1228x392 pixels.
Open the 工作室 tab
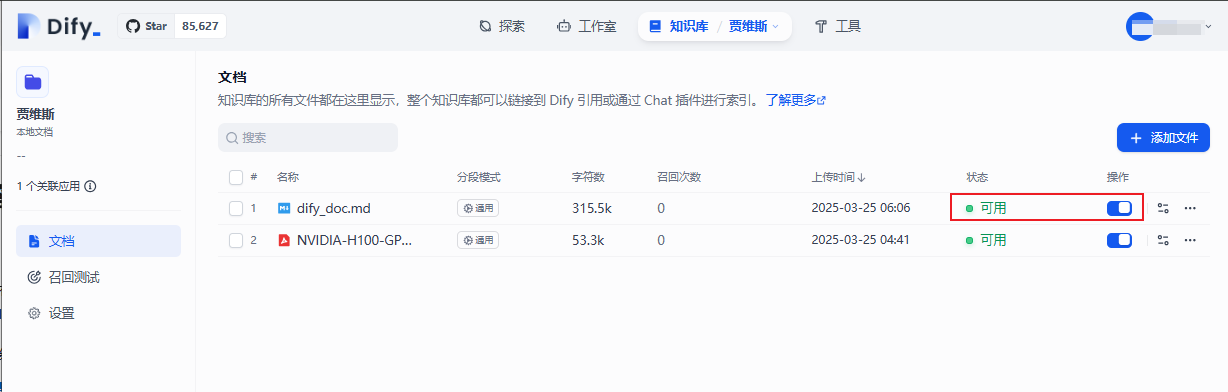(x=586, y=26)
